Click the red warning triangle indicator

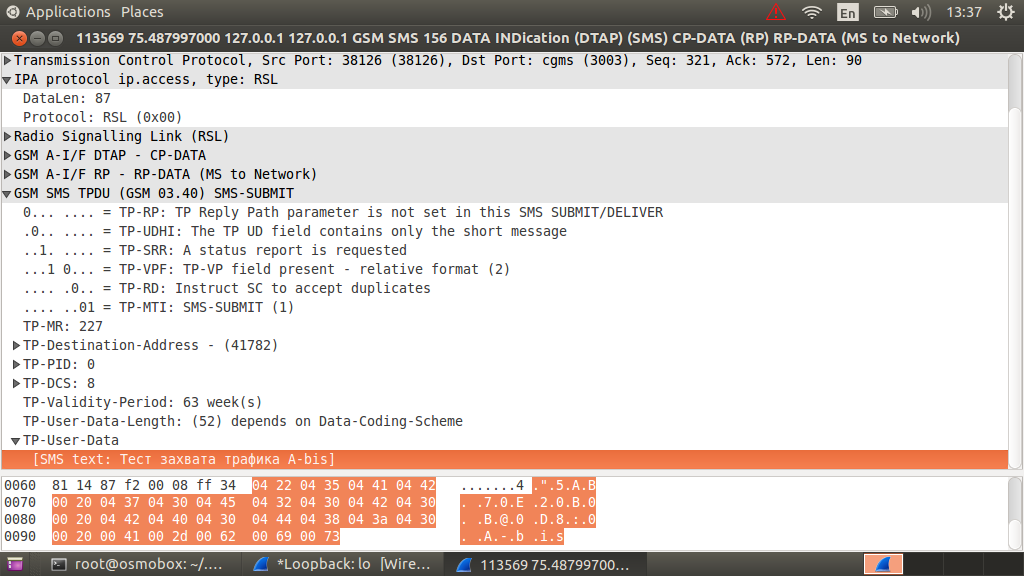(776, 11)
